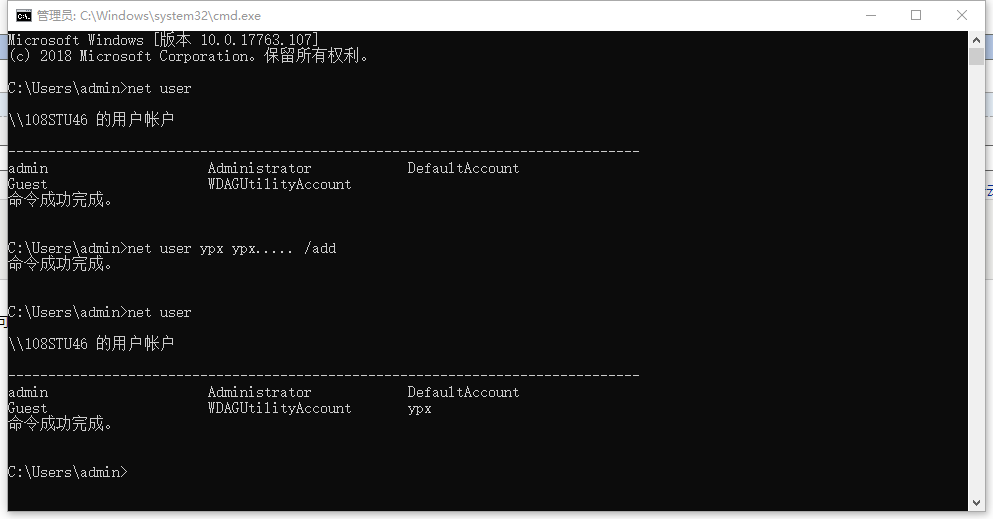
Task: Click the Microsoft Windows version line
Action: (163, 40)
